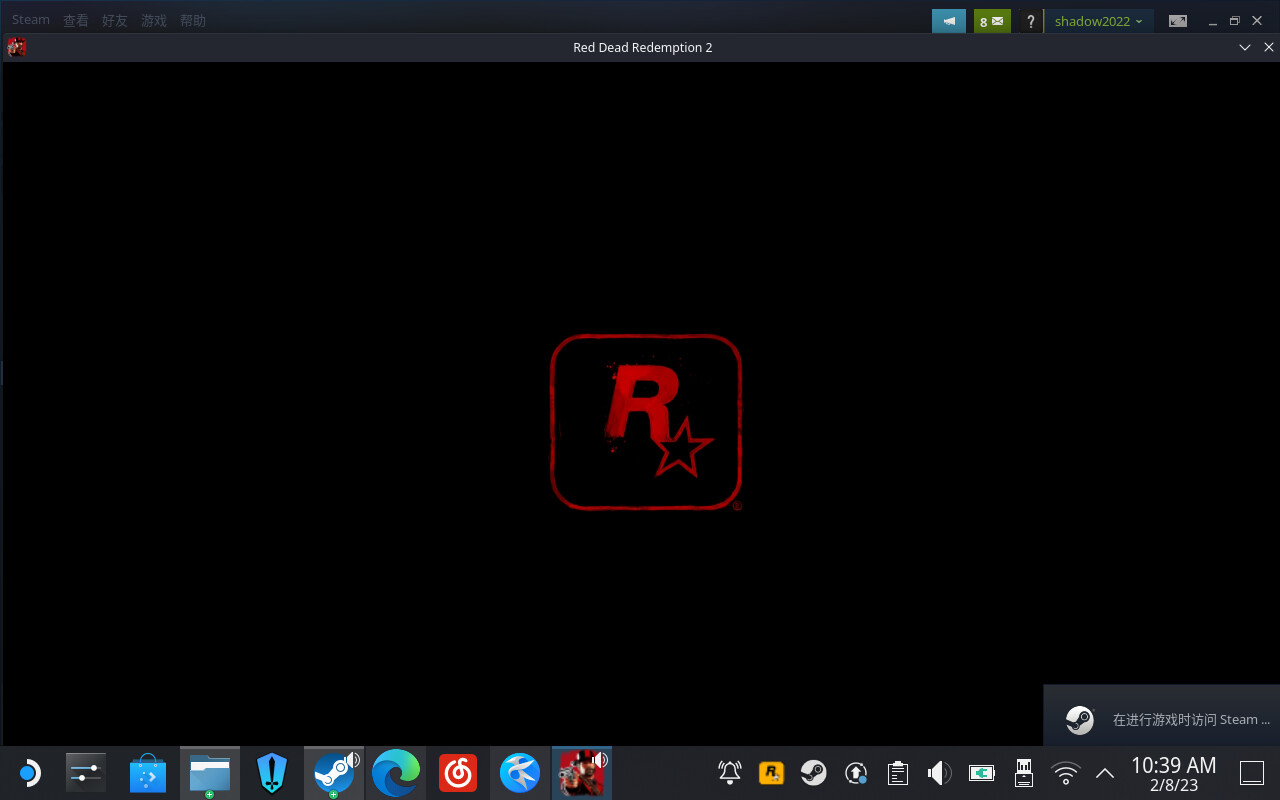The height and width of the screenshot is (800, 1280).
Task: Open System Settings from the taskbar
Action: pos(85,773)
